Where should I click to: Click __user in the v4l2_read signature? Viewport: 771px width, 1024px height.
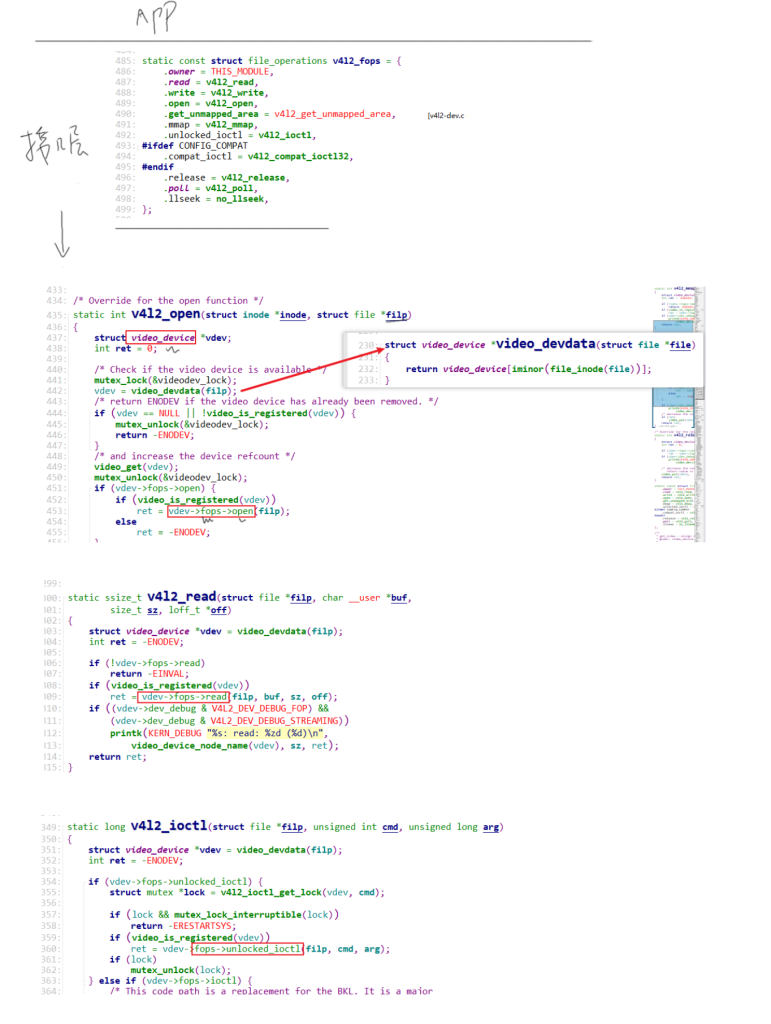pyautogui.click(x=364, y=598)
